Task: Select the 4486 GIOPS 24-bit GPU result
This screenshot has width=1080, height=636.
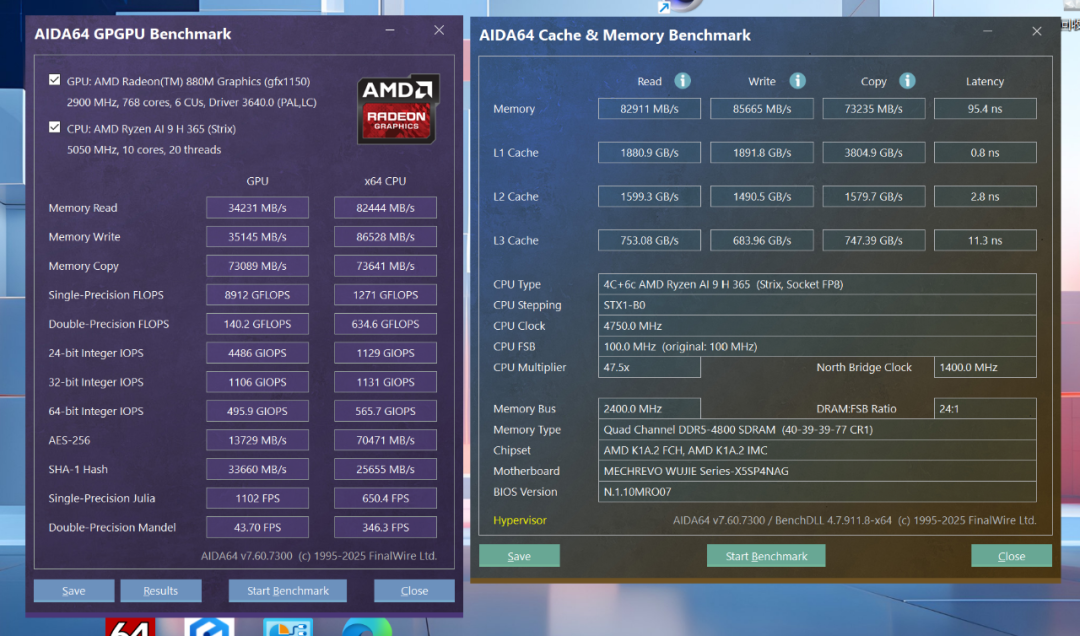Action: point(258,353)
